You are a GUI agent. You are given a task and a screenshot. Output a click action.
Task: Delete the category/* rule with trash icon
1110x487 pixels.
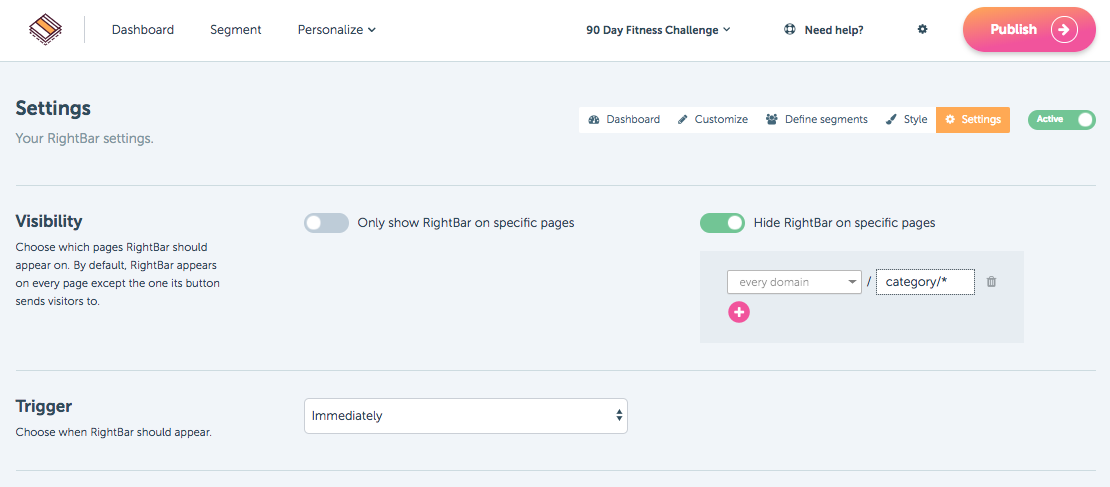pos(991,282)
